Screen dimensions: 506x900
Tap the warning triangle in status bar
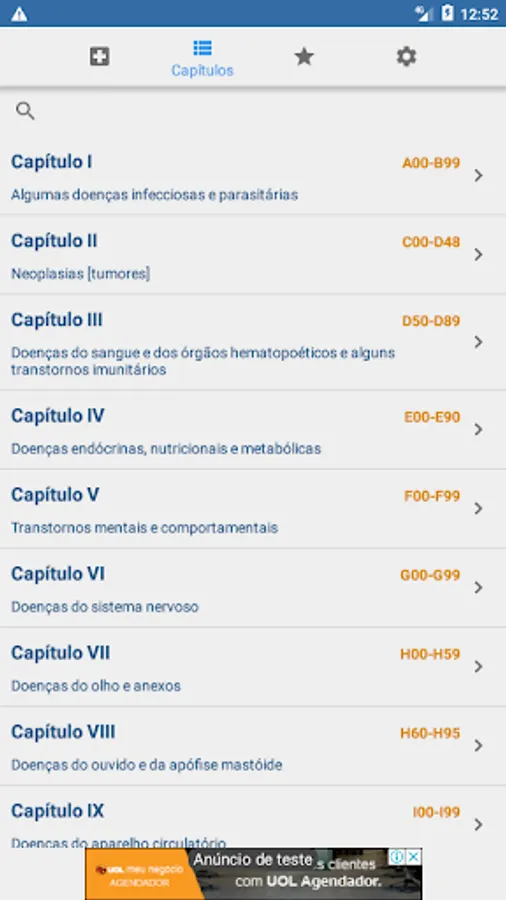(x=19, y=14)
